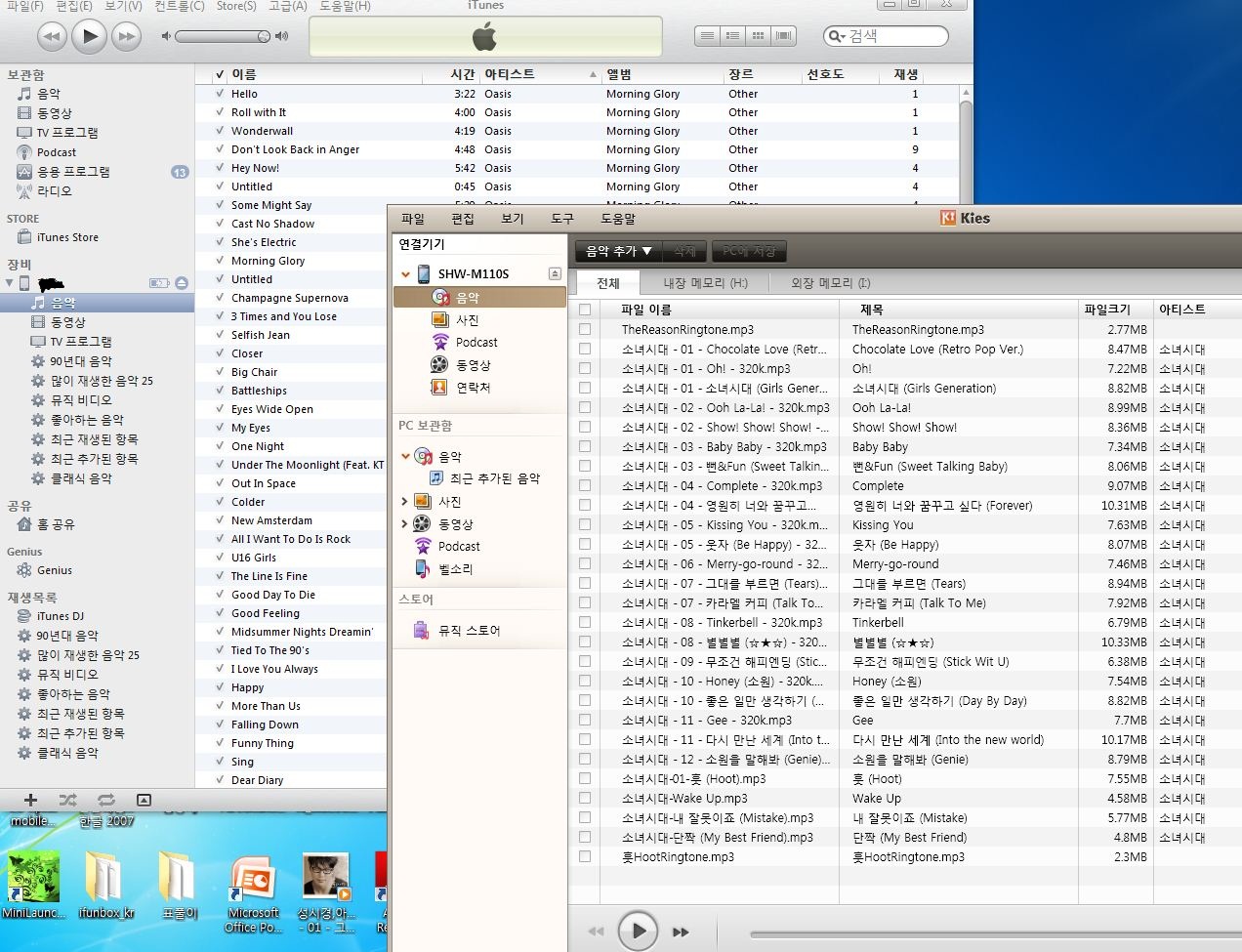Sort Kies list by 파일 이름 column
1242x952 pixels.
tap(720, 310)
